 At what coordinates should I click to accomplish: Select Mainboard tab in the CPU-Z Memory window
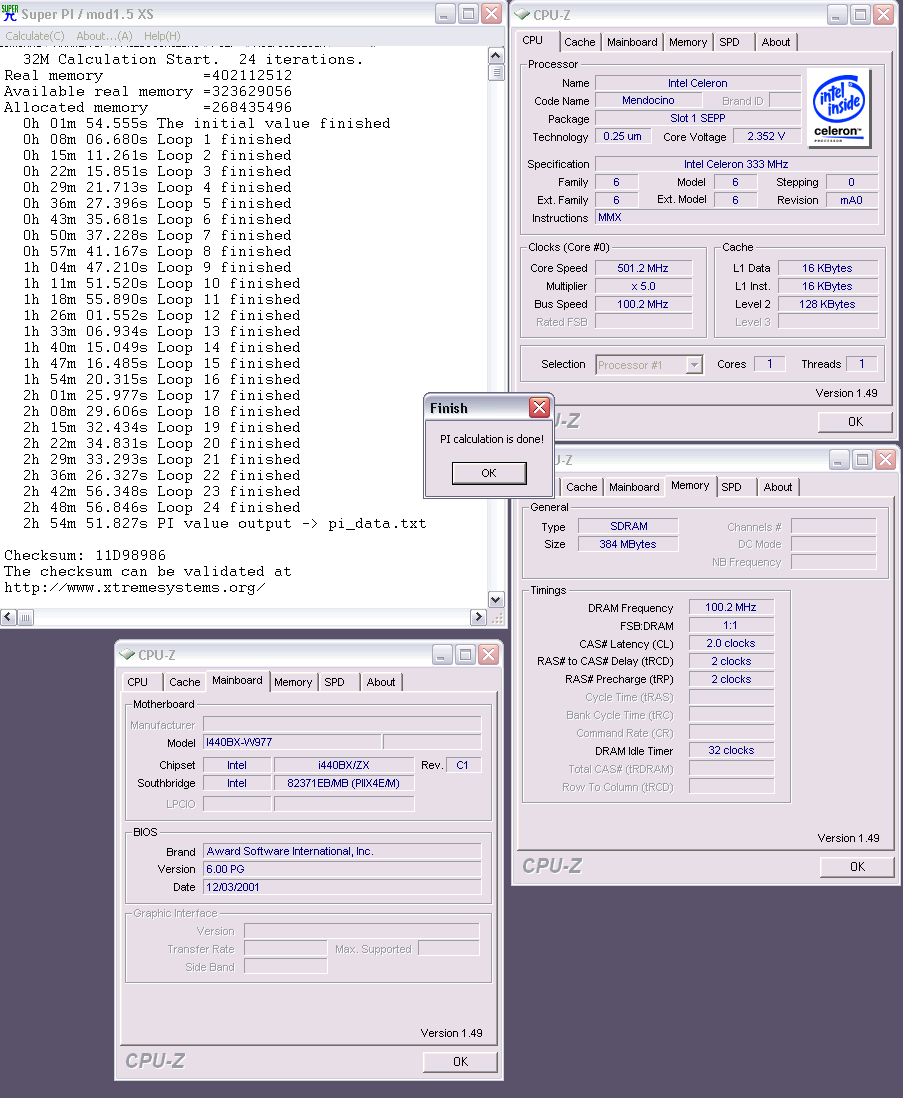(634, 487)
